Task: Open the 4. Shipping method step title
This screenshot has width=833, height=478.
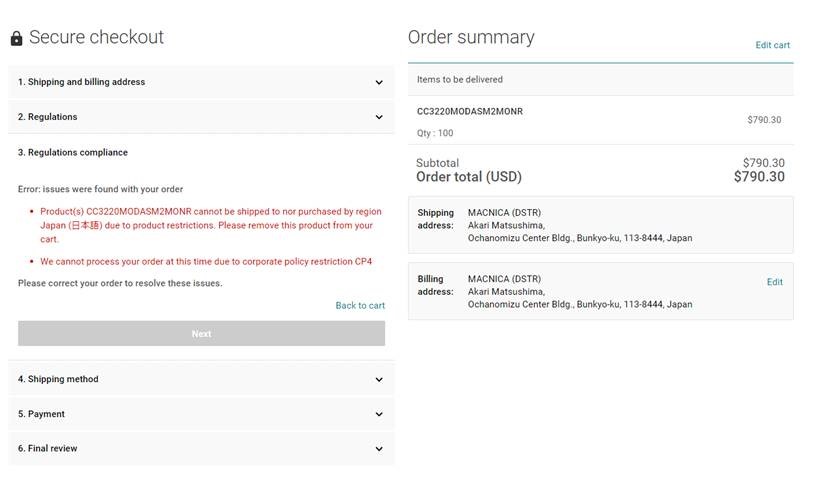Action: click(x=58, y=379)
